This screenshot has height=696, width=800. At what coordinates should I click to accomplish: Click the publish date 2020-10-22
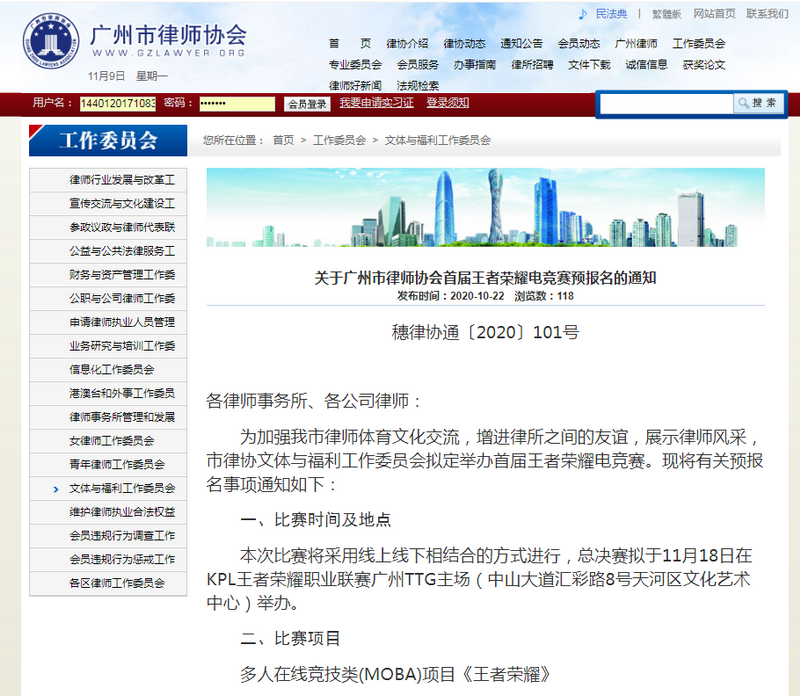tap(477, 296)
